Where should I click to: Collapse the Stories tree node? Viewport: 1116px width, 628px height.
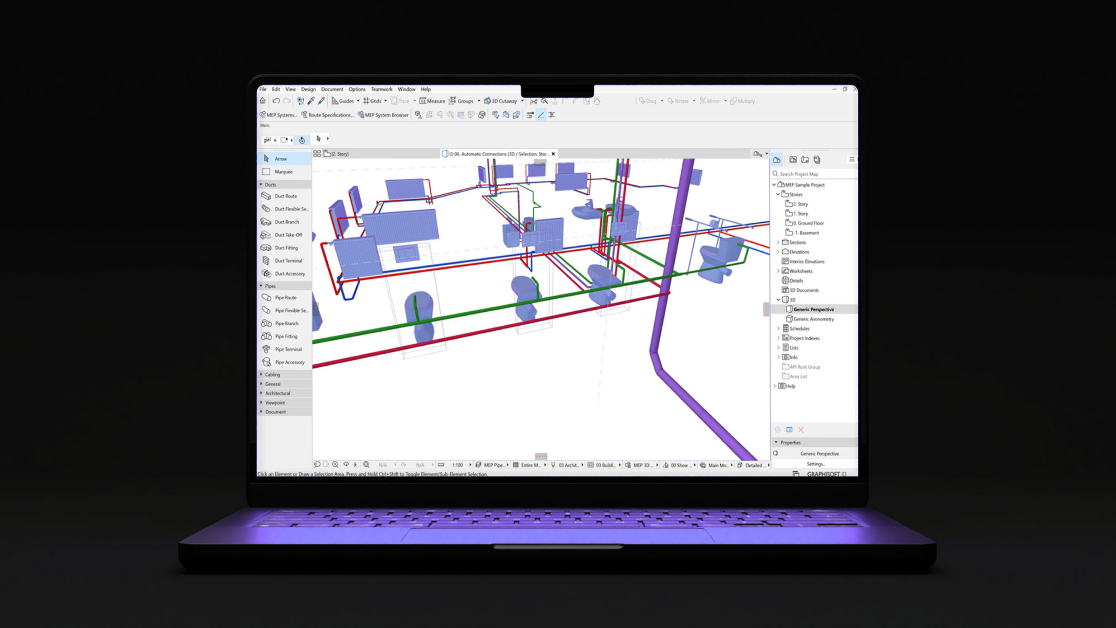[x=779, y=194]
